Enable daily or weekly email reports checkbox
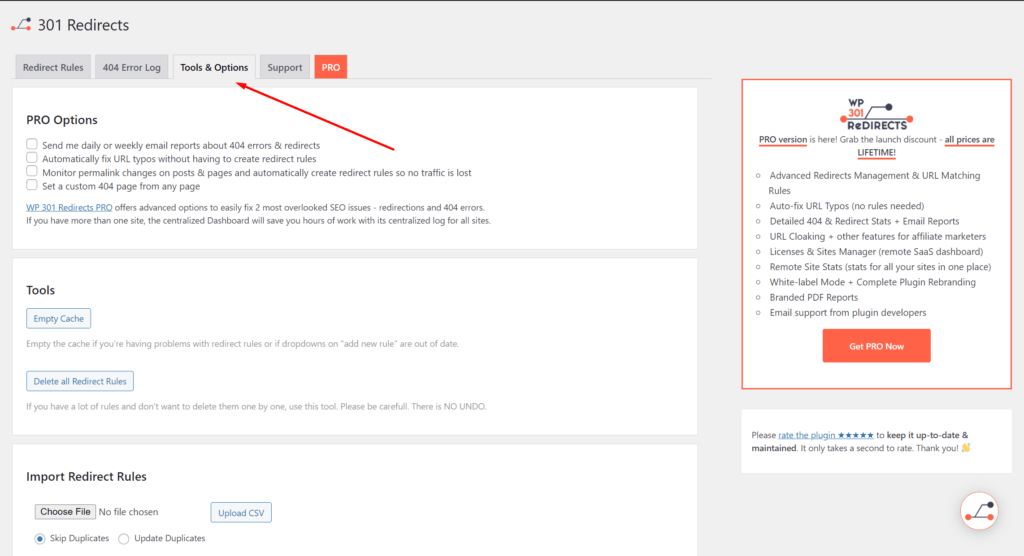Screen dimensions: 1024x556 pyautogui.click(x=33, y=145)
